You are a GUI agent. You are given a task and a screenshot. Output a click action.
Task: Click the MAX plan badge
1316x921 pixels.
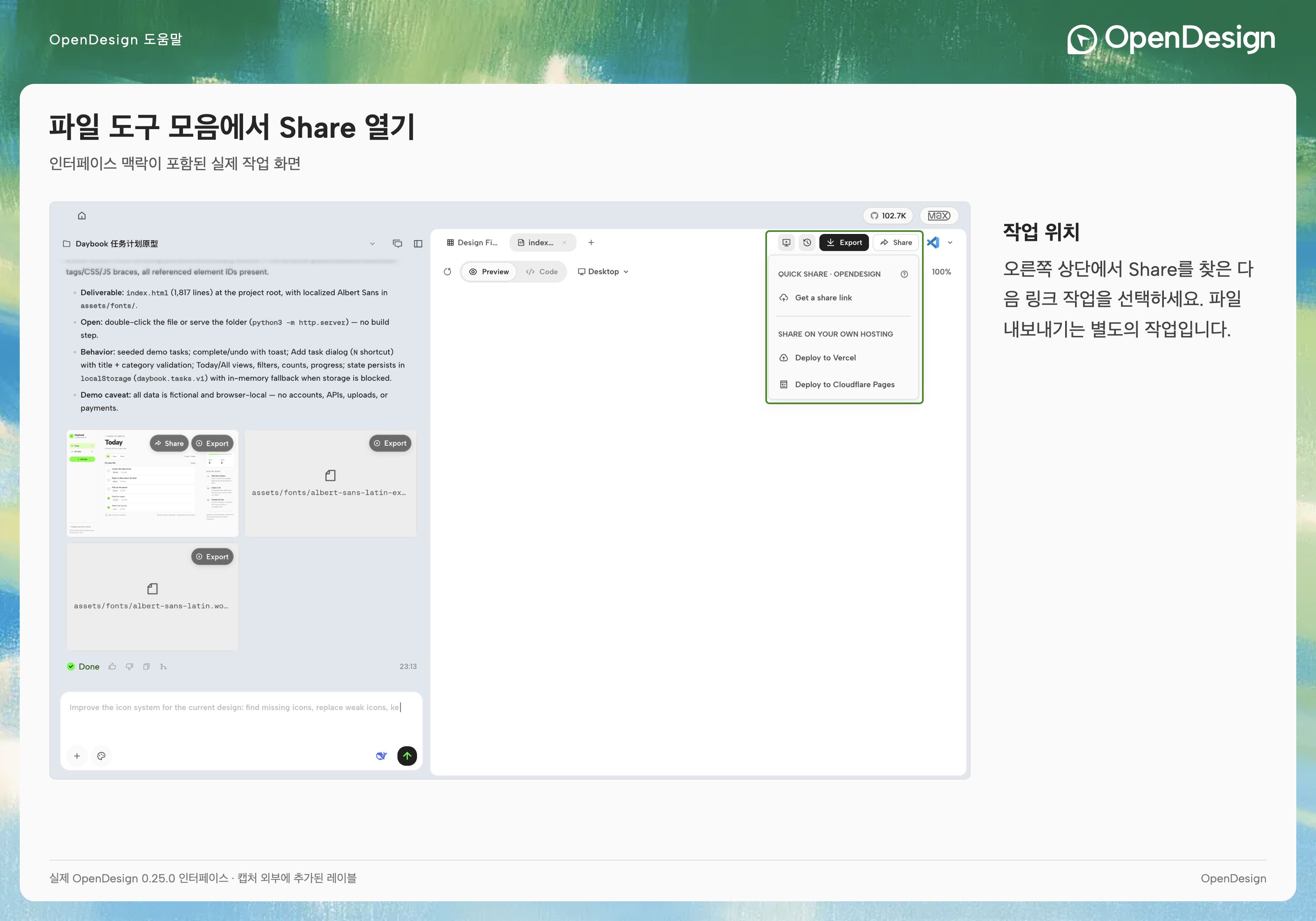click(x=939, y=215)
